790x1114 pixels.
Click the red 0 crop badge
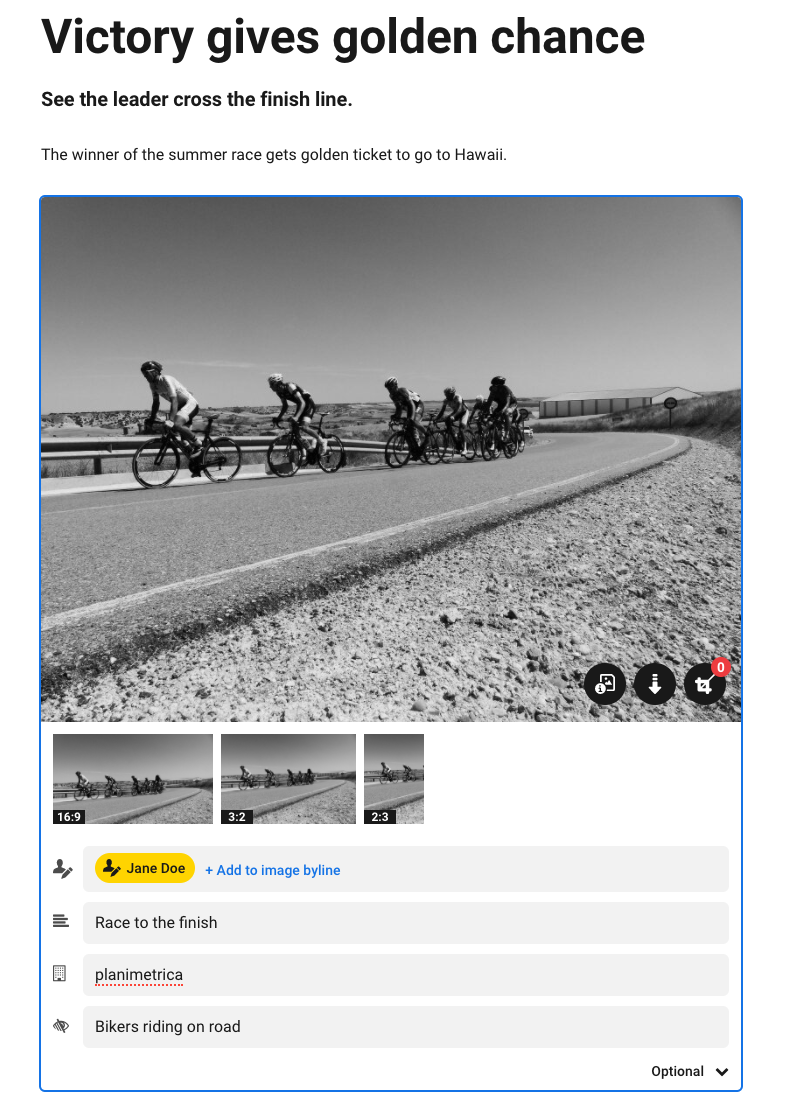(720, 667)
